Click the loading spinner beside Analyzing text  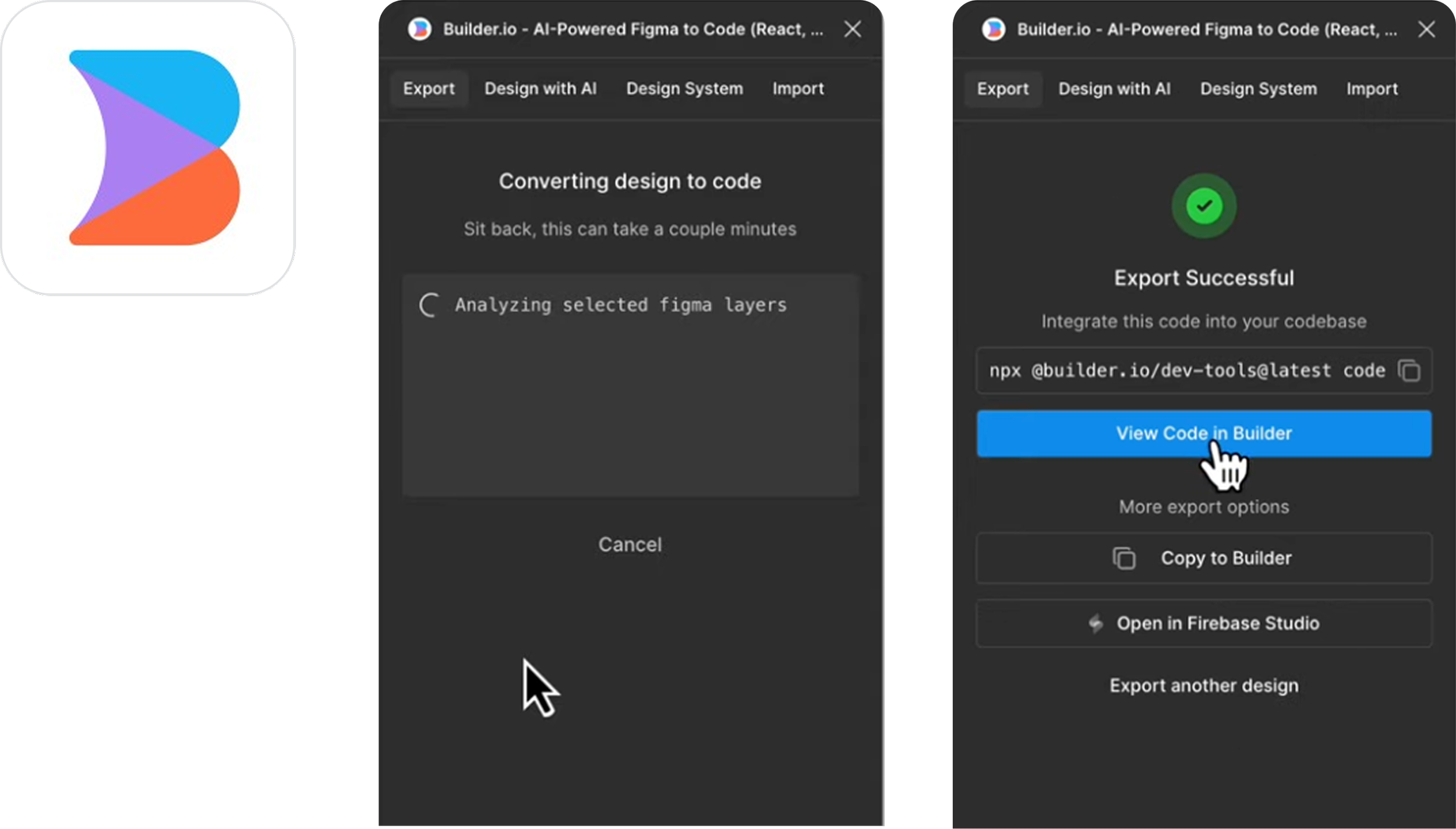click(x=429, y=305)
